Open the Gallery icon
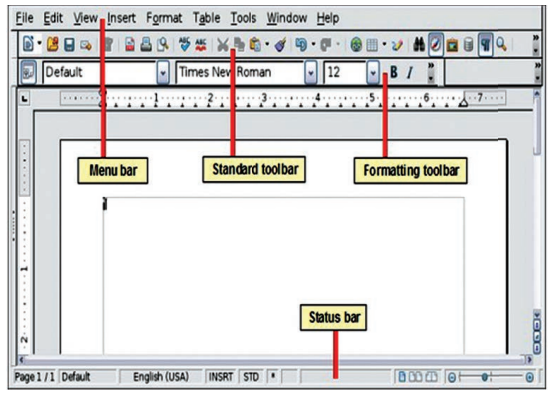 coord(452,45)
